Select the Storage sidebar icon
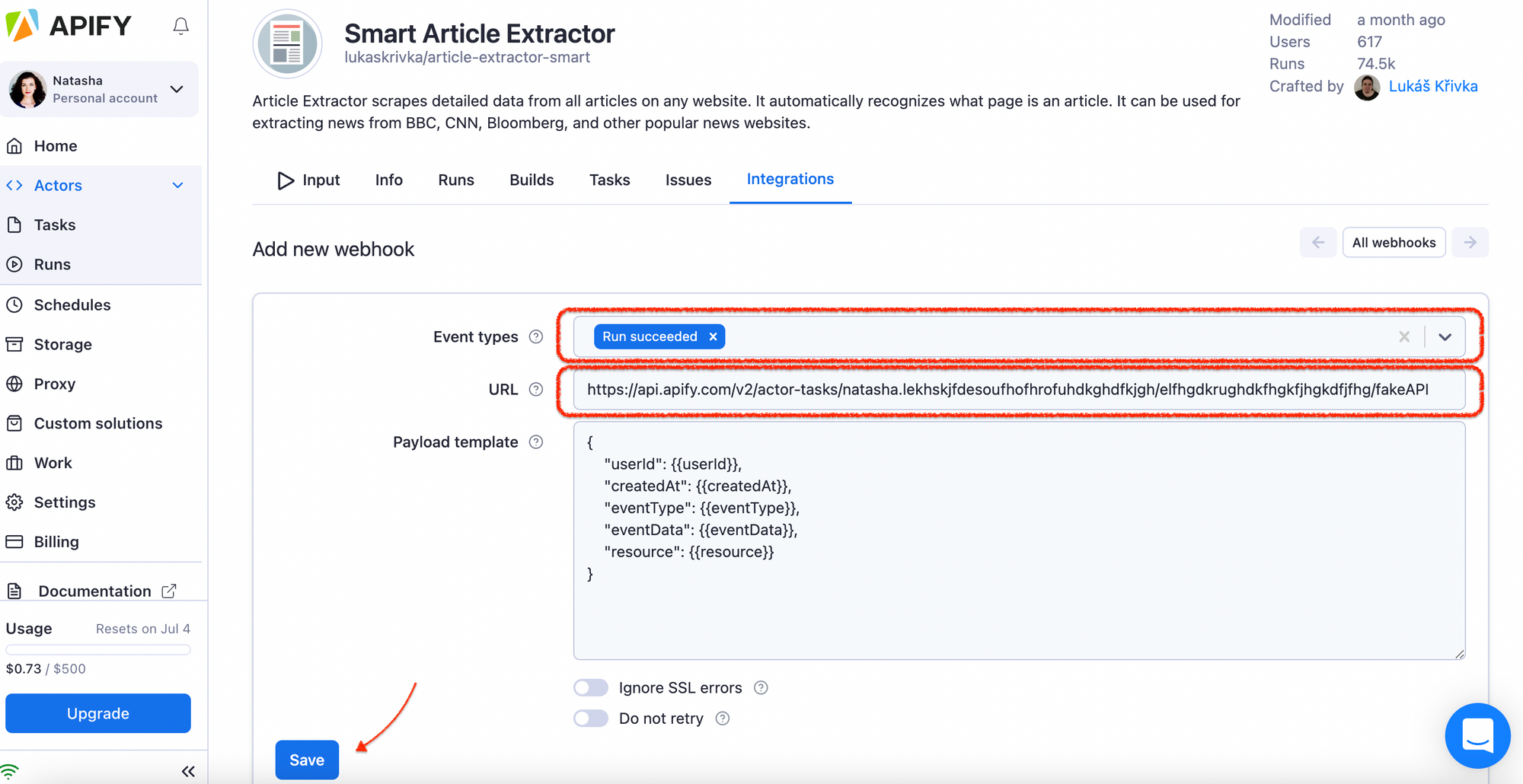This screenshot has width=1523, height=784. click(16, 344)
